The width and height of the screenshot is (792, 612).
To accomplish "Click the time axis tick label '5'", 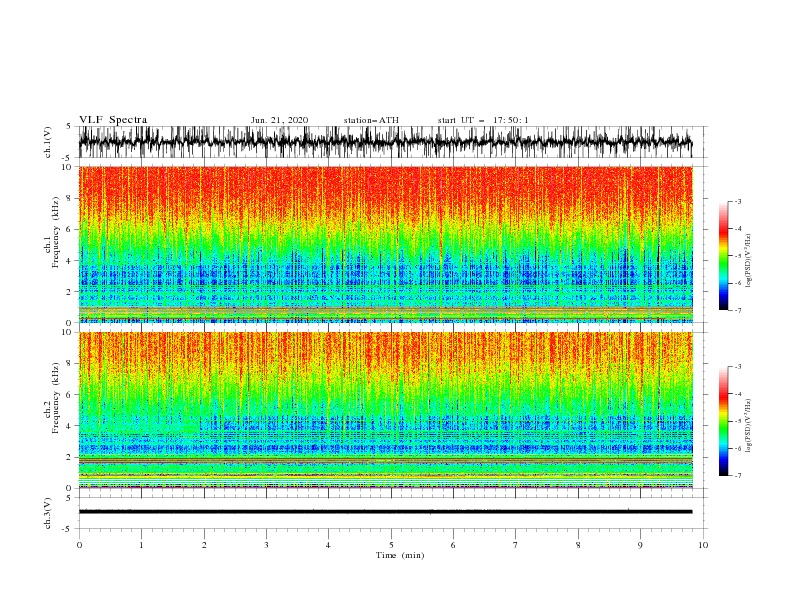I will pos(391,545).
